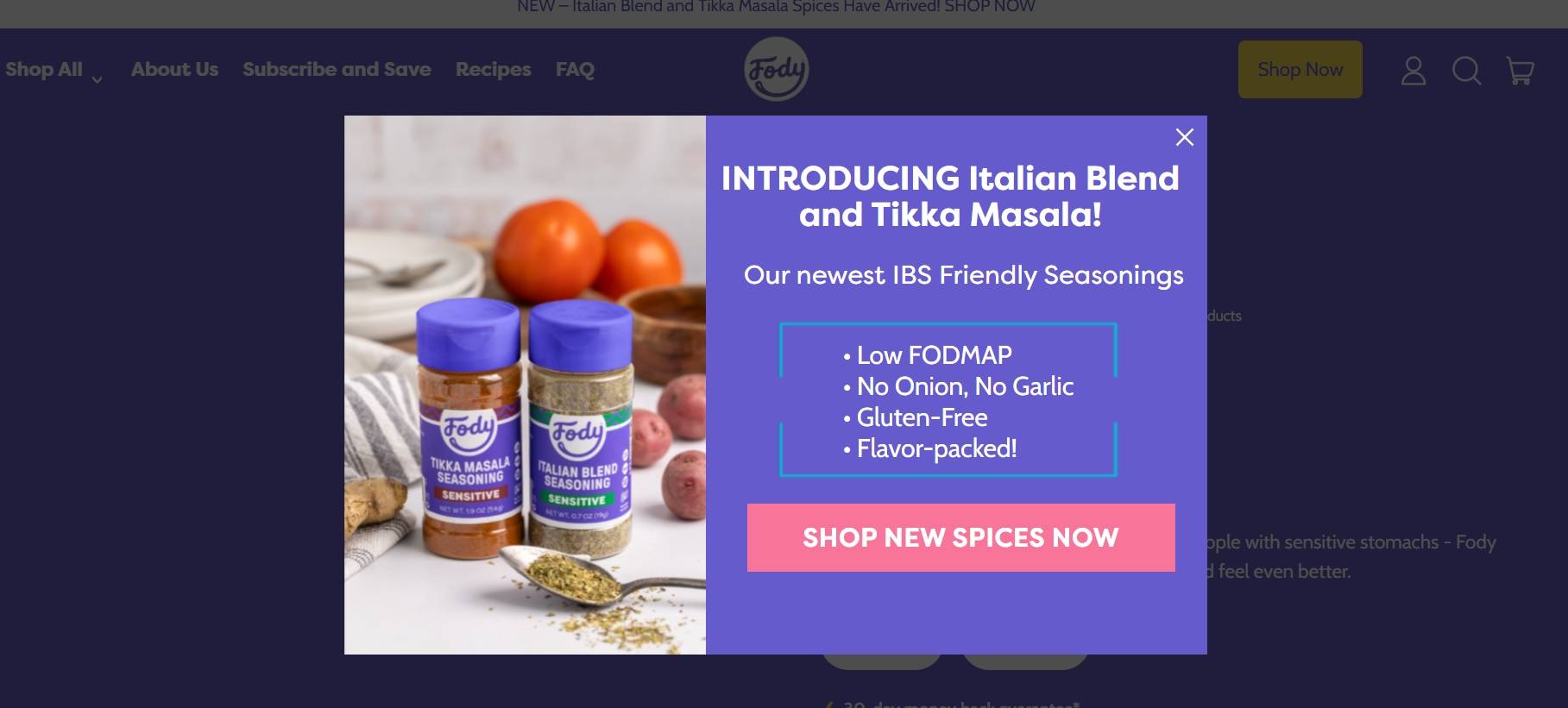Click the Italian Blend Seasoning bottle

[580, 429]
